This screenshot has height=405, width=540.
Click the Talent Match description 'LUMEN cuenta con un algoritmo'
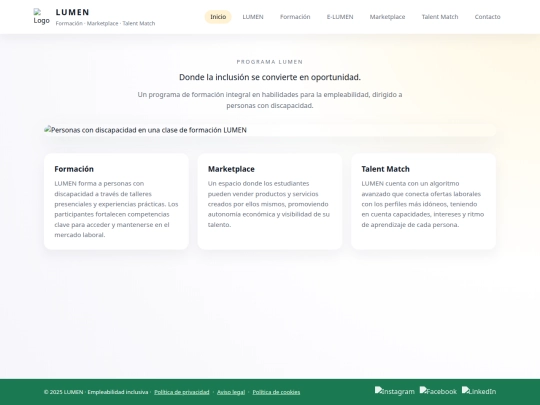(x=423, y=204)
